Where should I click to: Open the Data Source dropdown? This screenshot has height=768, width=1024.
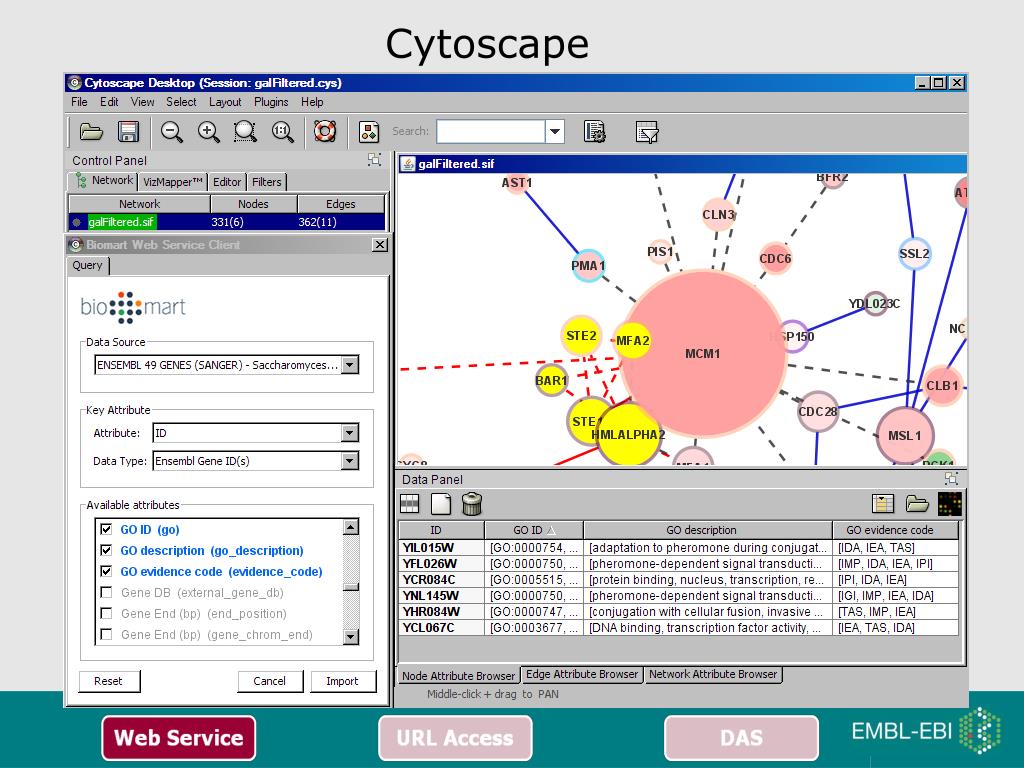[x=350, y=364]
